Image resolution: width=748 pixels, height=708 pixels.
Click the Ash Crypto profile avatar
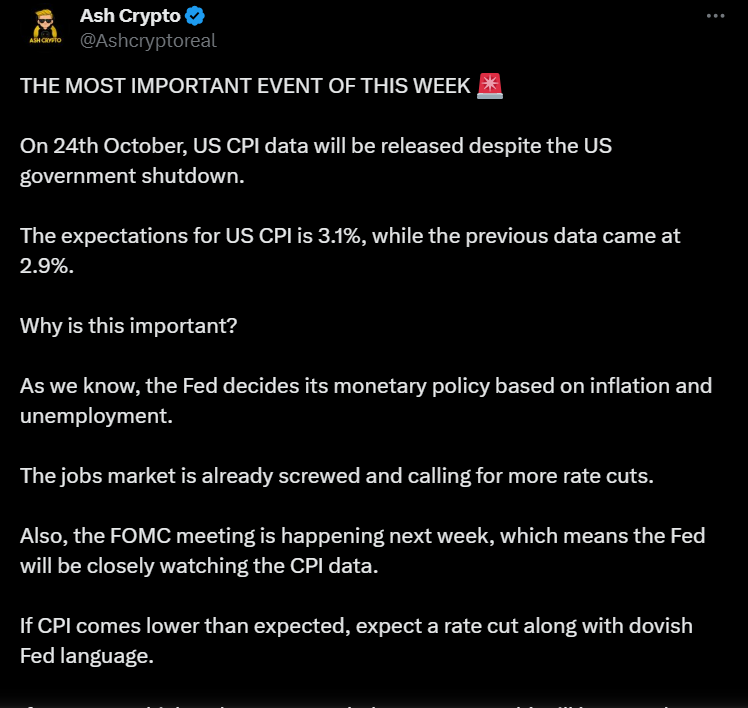tap(44, 28)
